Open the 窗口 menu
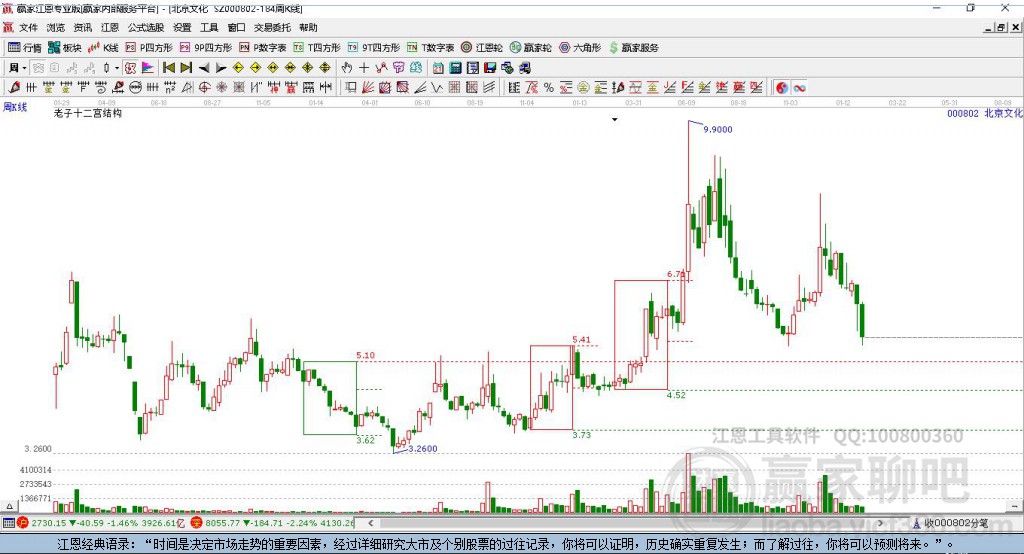 [x=236, y=27]
